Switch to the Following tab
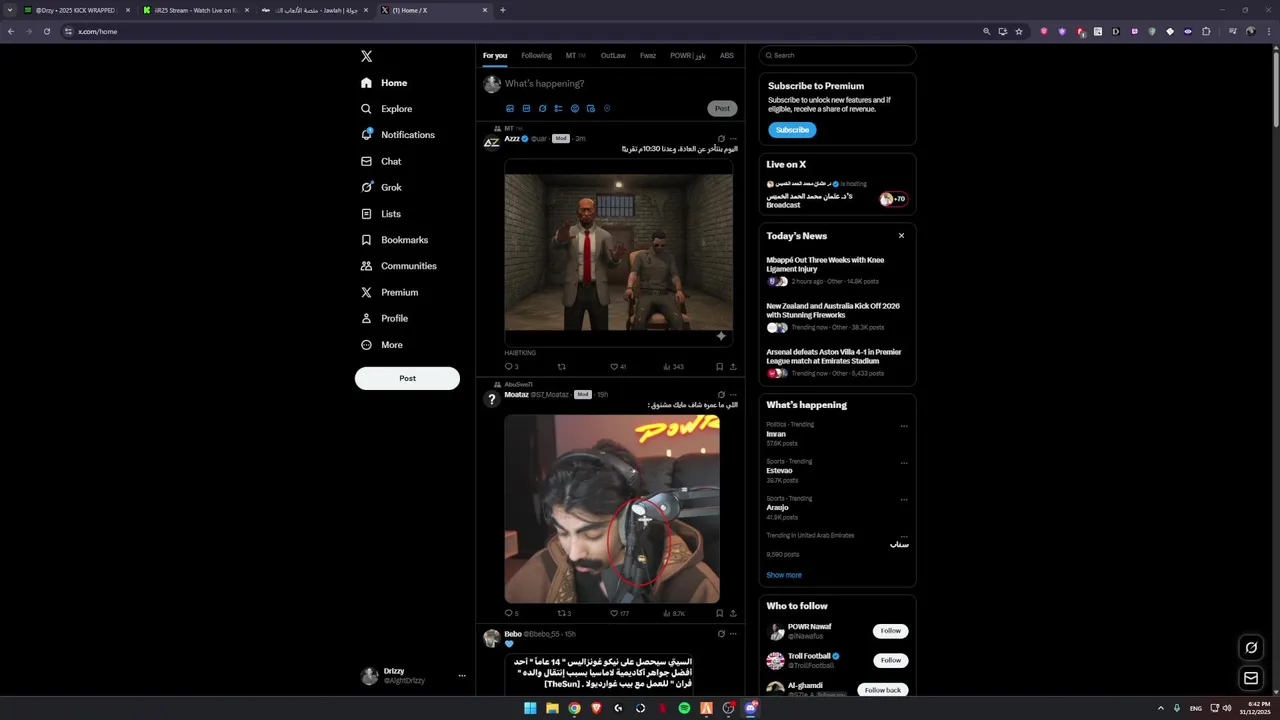Image resolution: width=1280 pixels, height=720 pixels. [536, 56]
